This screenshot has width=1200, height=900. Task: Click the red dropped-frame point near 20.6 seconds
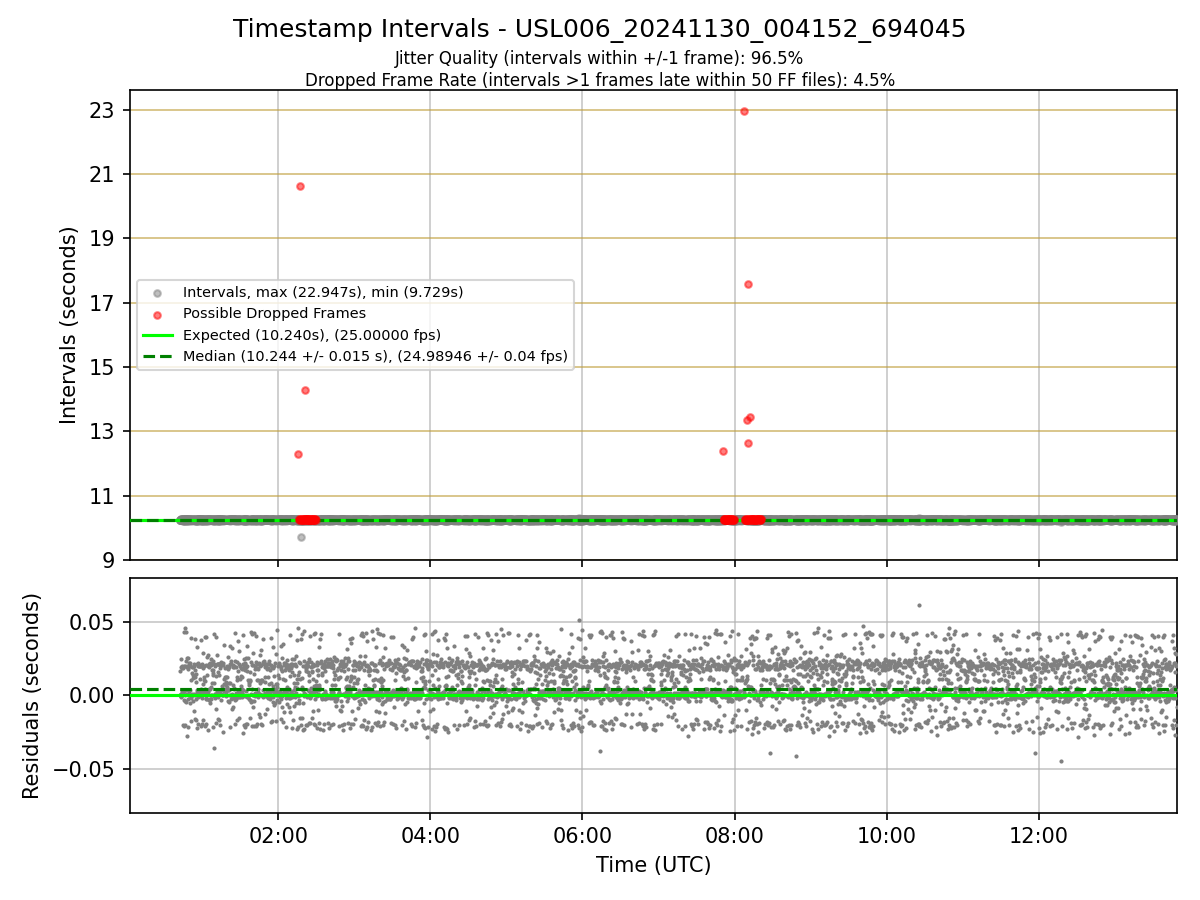pos(300,186)
